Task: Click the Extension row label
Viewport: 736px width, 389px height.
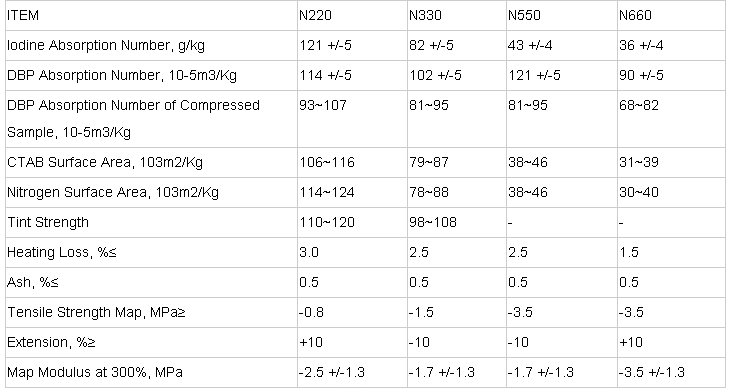Action: click(51, 343)
